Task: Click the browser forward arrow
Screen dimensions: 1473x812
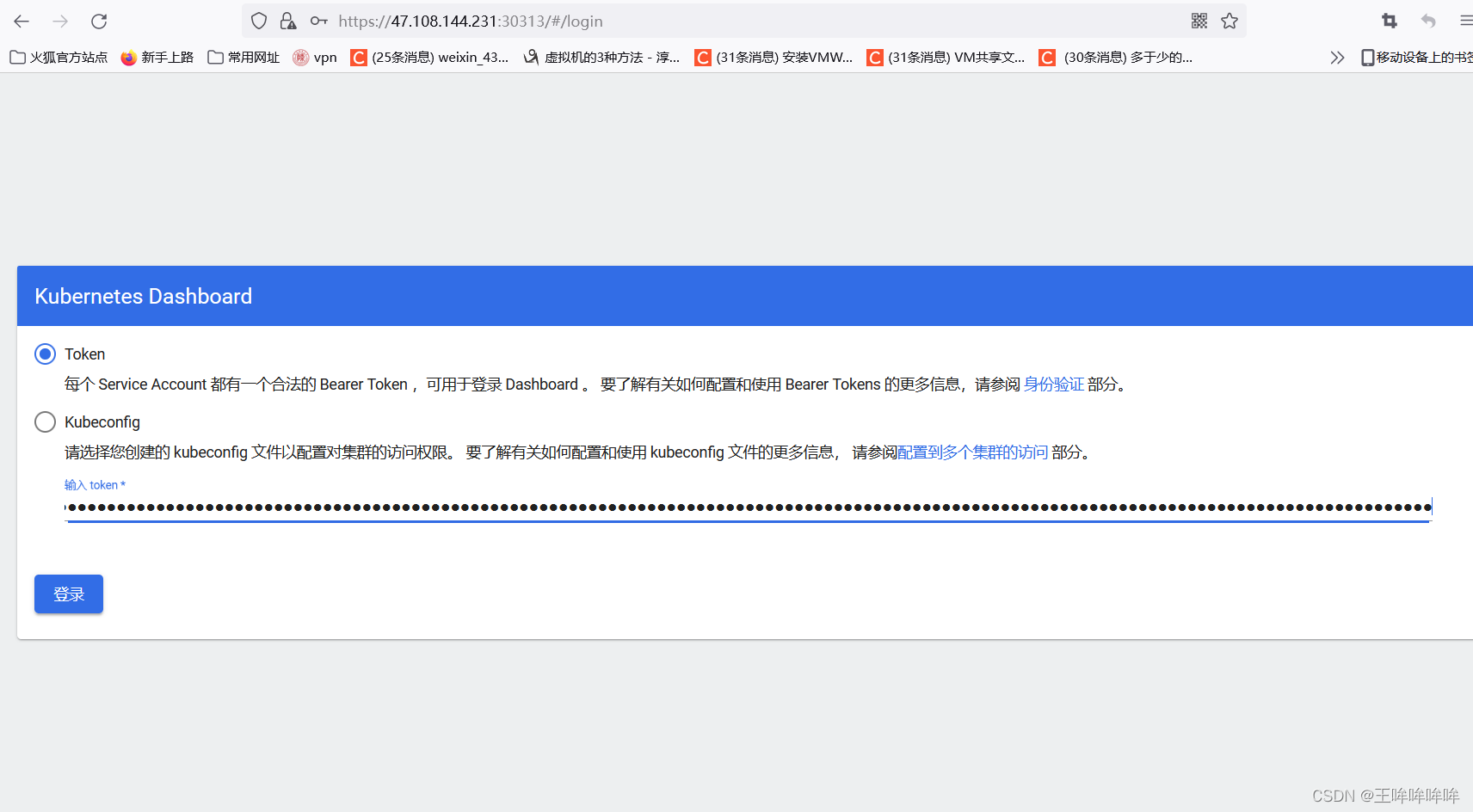Action: (60, 21)
